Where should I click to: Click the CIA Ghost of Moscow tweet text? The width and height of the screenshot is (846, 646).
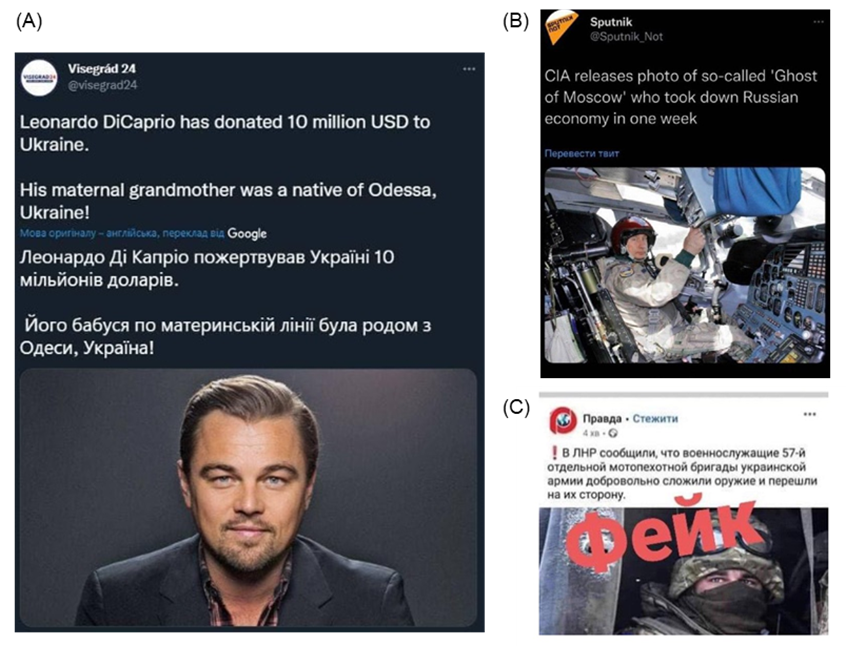(681, 97)
